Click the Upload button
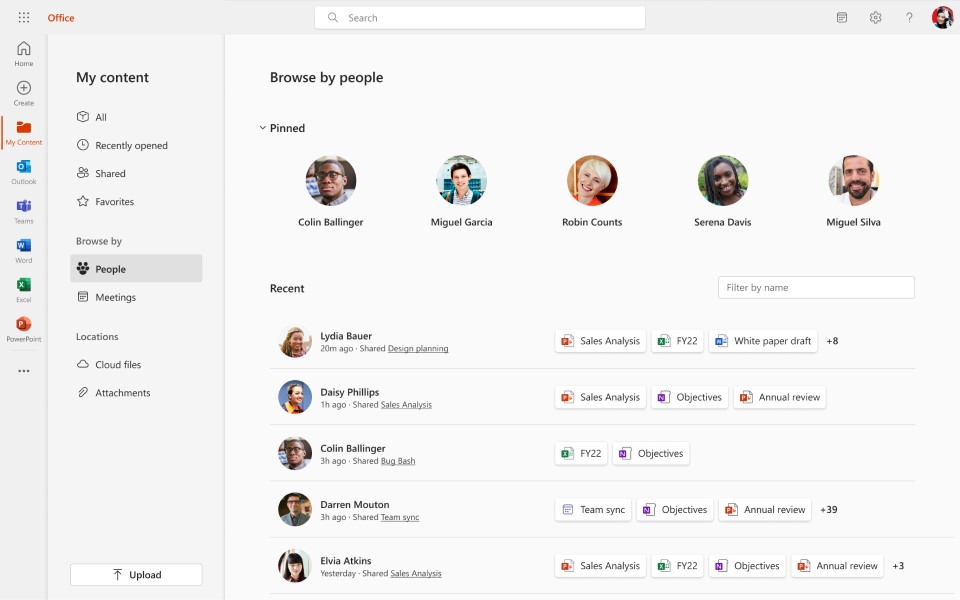 (136, 574)
